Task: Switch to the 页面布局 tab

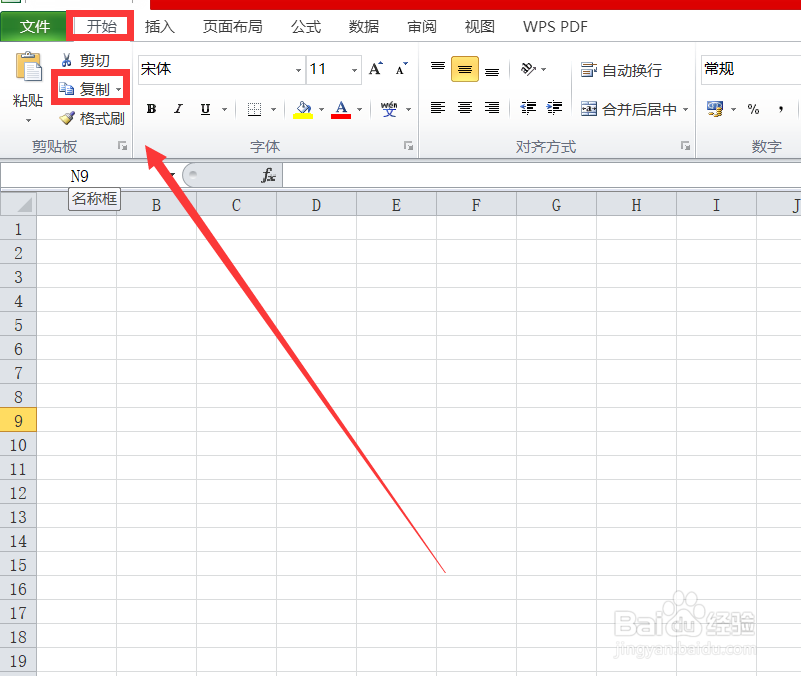Action: point(232,26)
